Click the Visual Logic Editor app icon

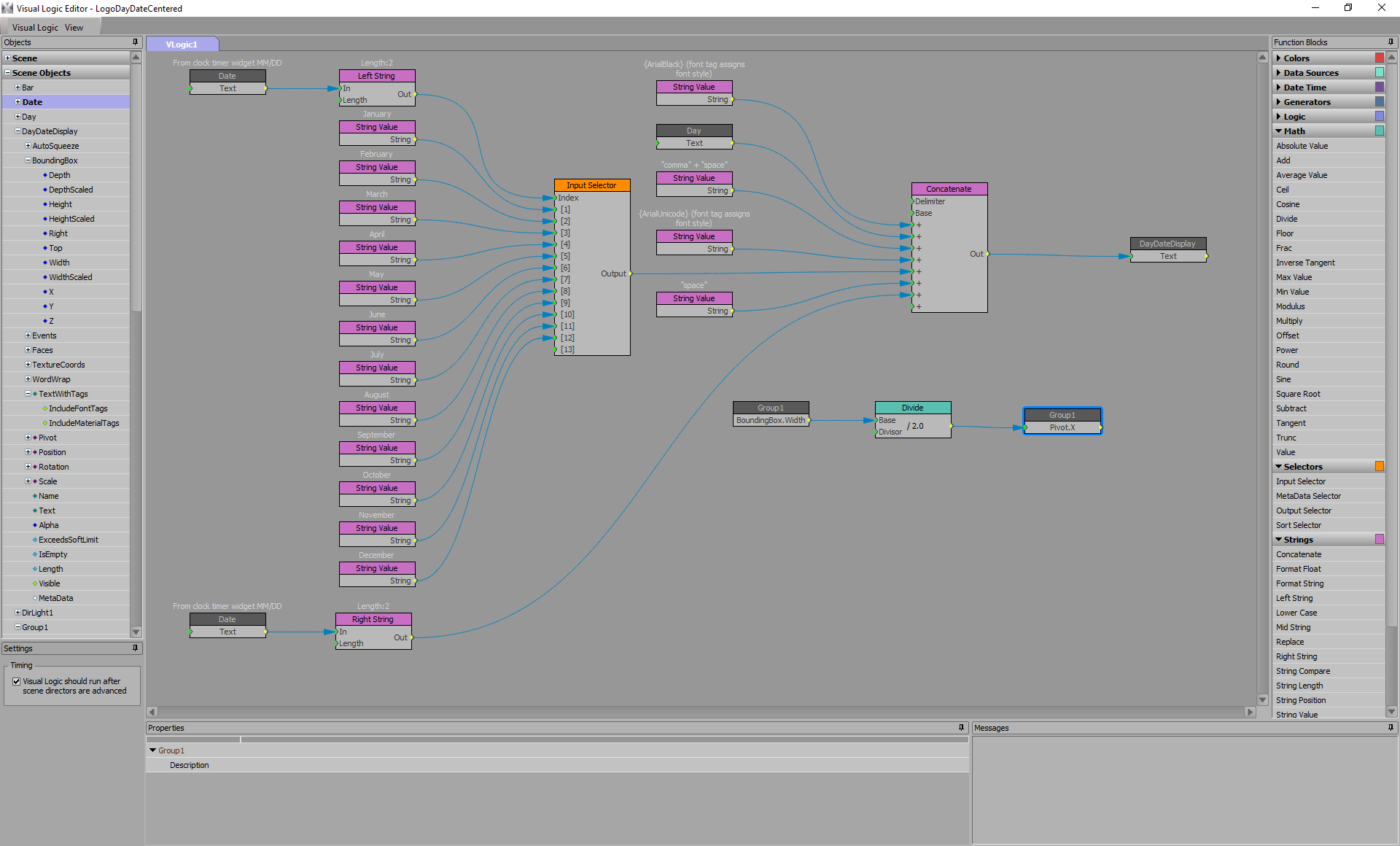7,8
